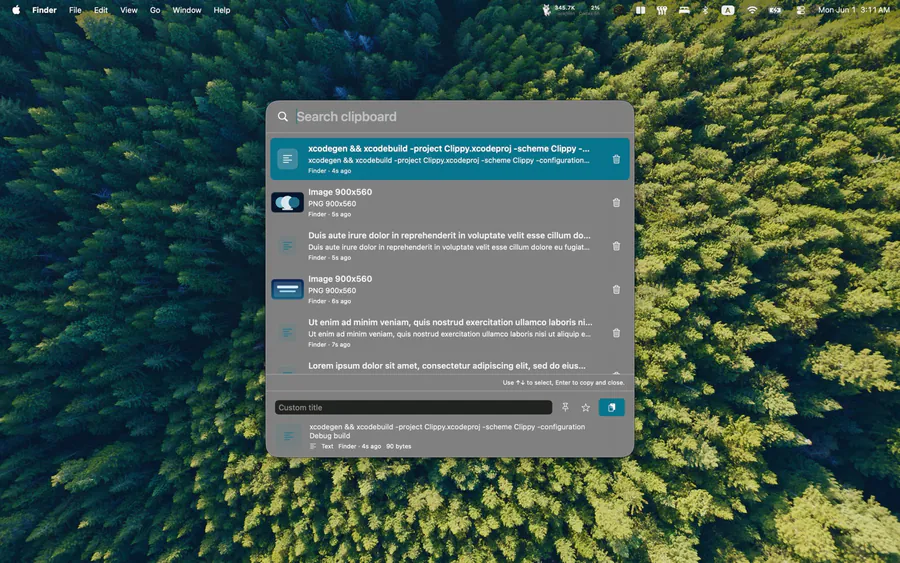Delete the Image 900x560 entry from 6s ago

tap(616, 290)
